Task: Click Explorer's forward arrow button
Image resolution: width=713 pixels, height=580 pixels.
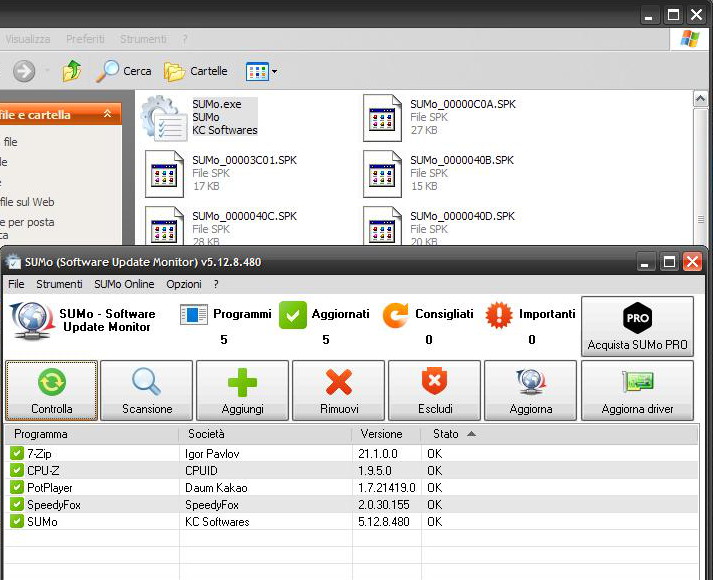Action: point(24,71)
